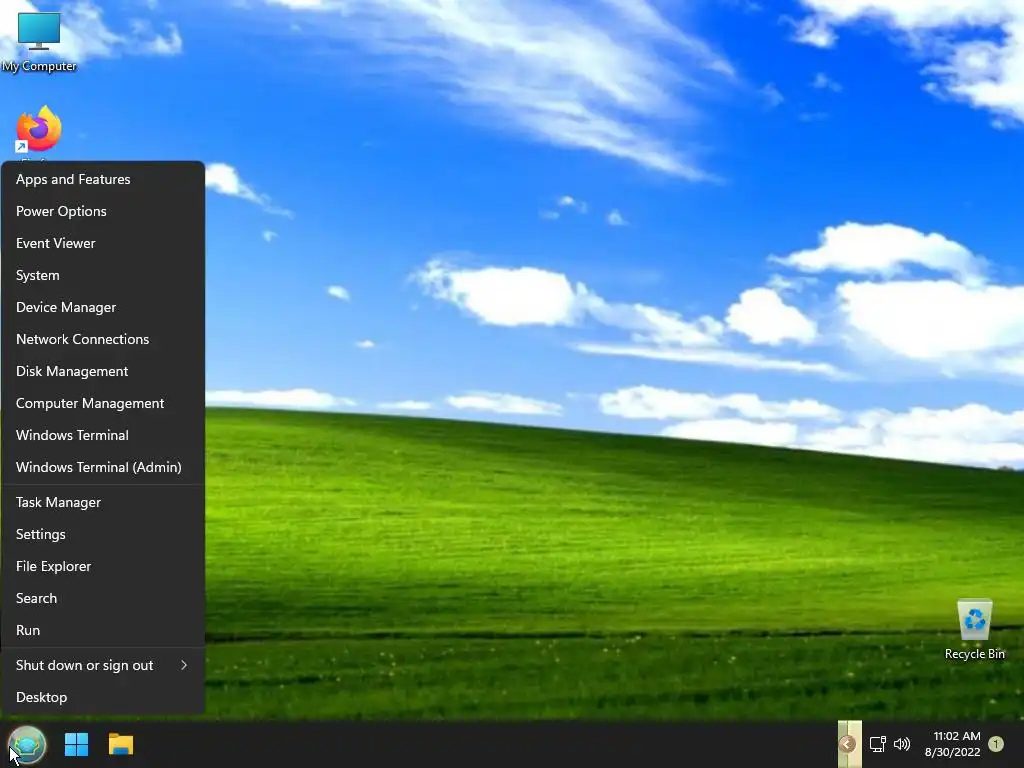
Task: Choose System in the context menu
Action: 103,275
